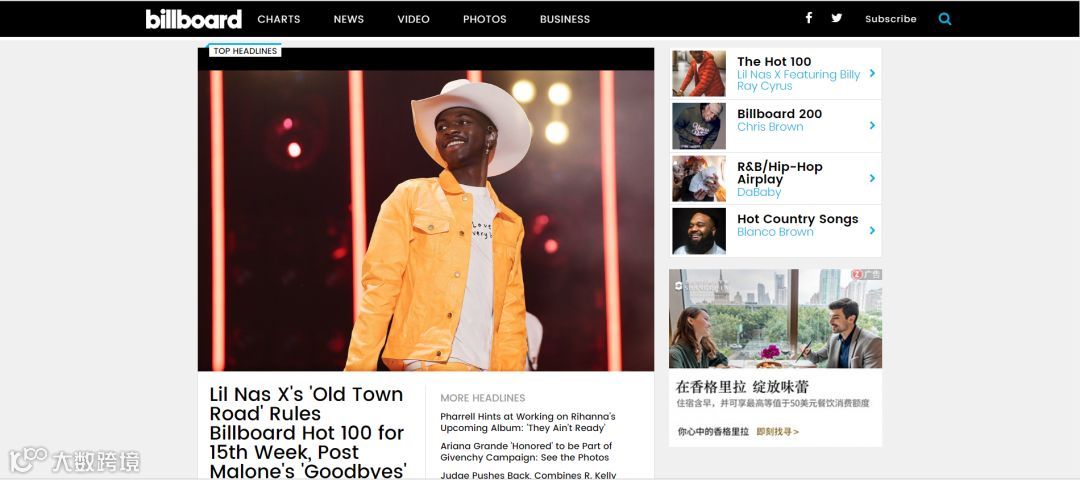Click Blanco Brown artist name
This screenshot has height=481, width=1080.
tap(775, 232)
